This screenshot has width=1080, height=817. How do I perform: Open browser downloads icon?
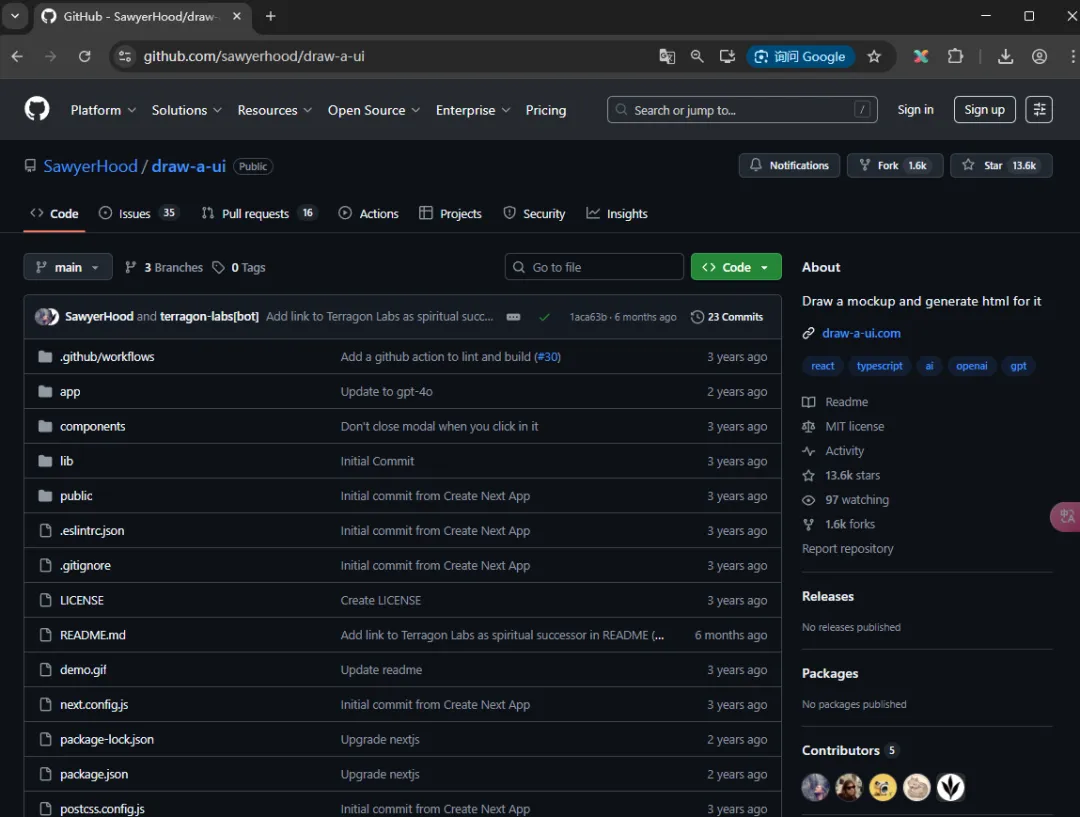point(1005,56)
